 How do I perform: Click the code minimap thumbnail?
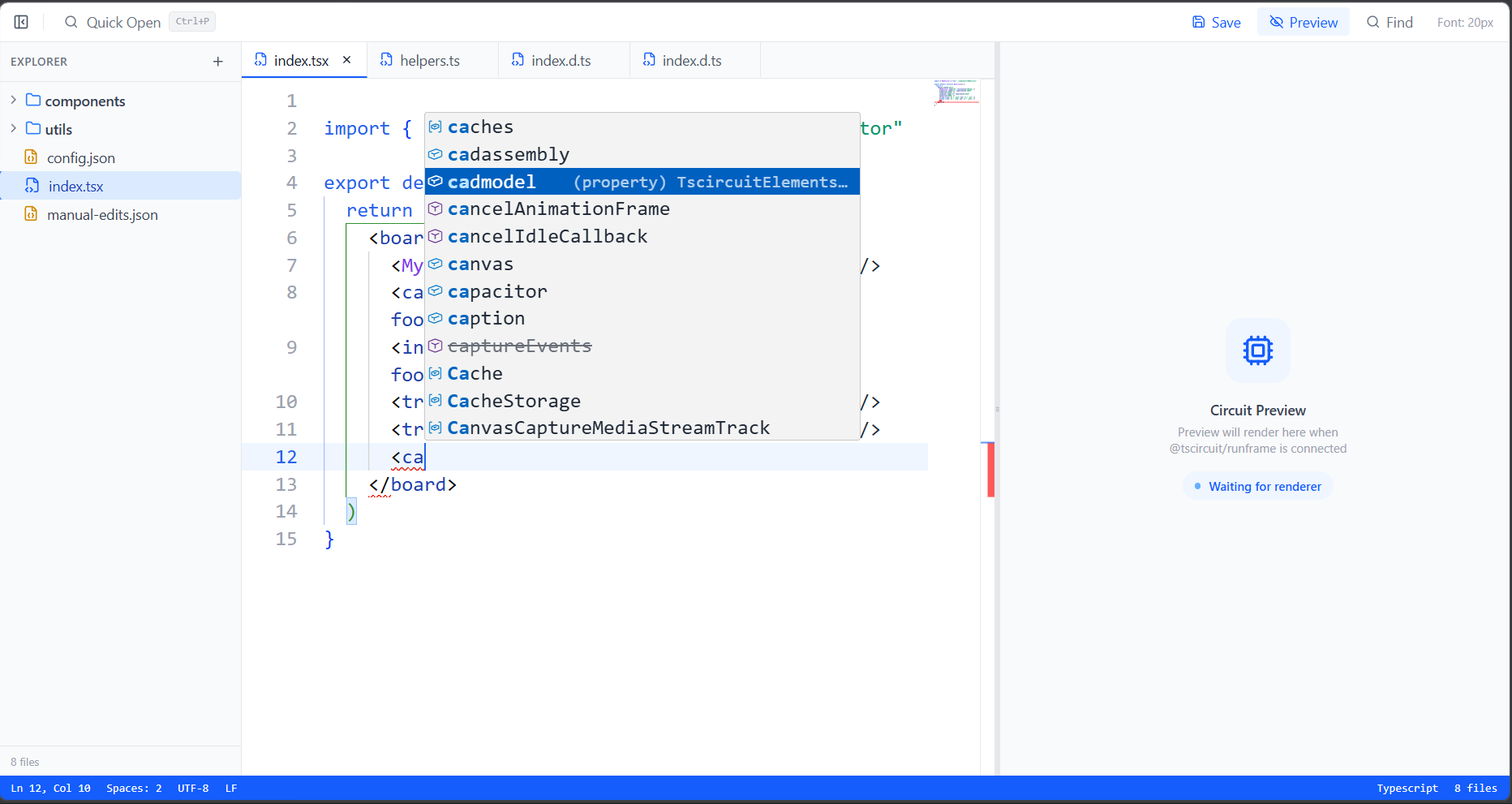[956, 92]
